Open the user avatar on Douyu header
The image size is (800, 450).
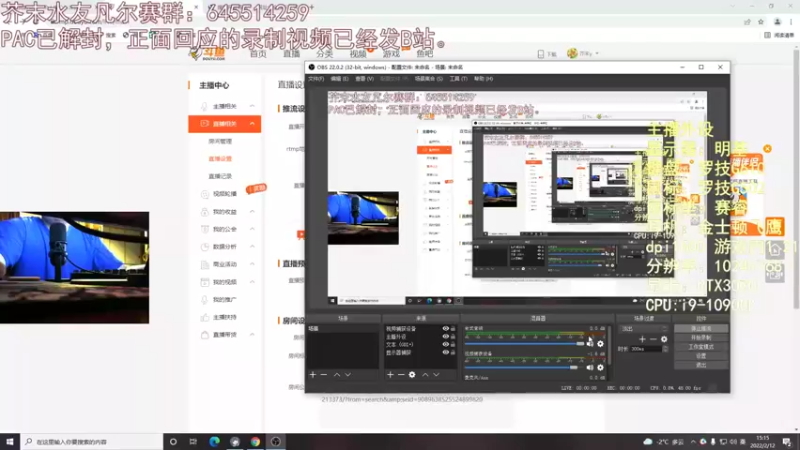tap(572, 53)
